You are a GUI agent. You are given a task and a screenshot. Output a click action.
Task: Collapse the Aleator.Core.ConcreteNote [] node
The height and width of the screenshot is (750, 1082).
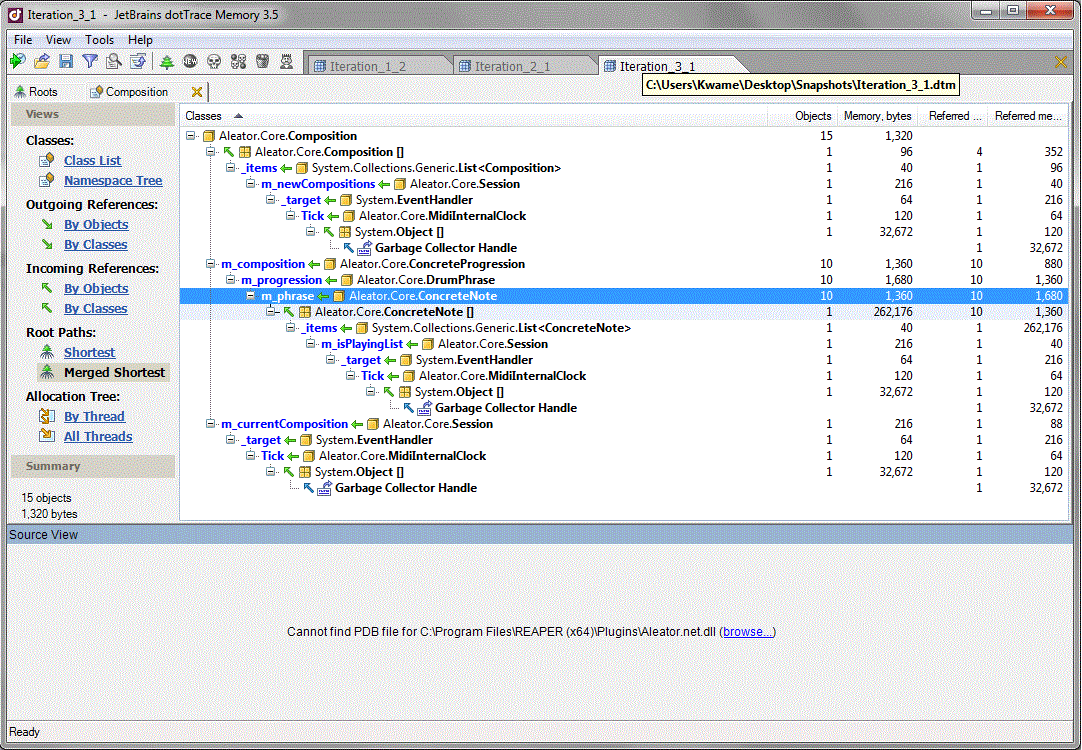270,311
